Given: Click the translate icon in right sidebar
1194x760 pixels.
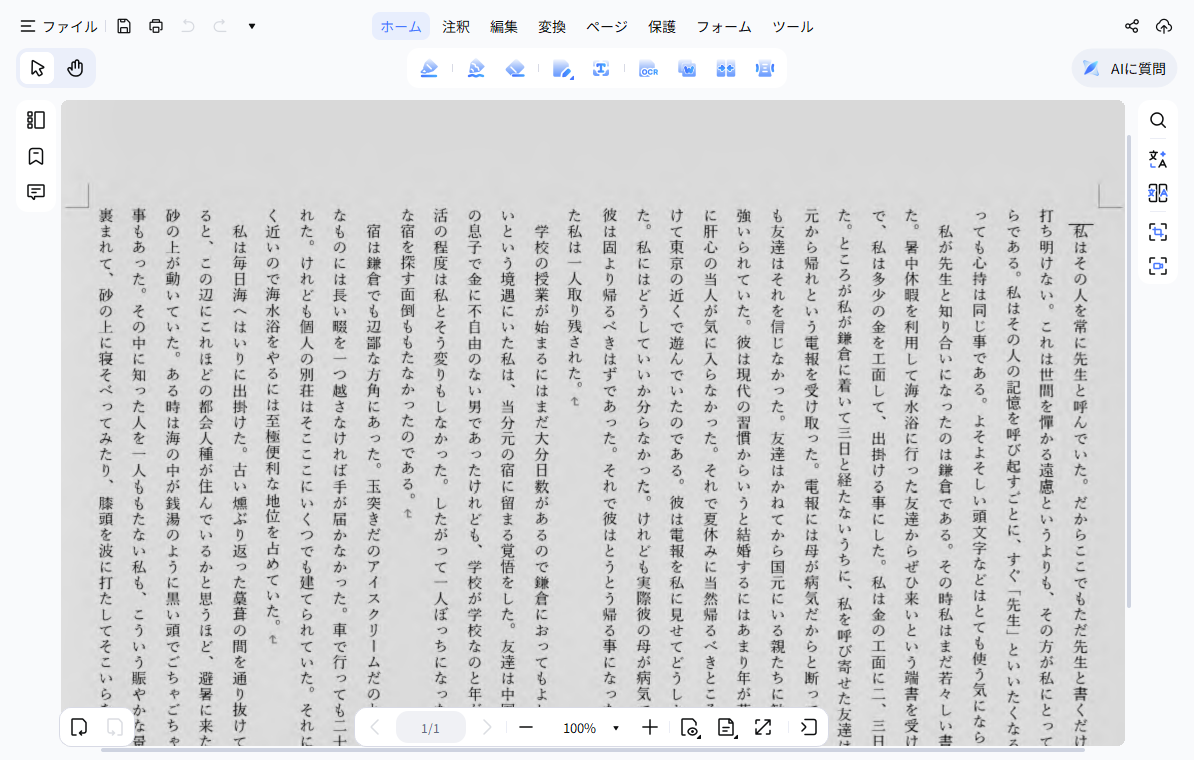Looking at the screenshot, I should coord(1157,158).
